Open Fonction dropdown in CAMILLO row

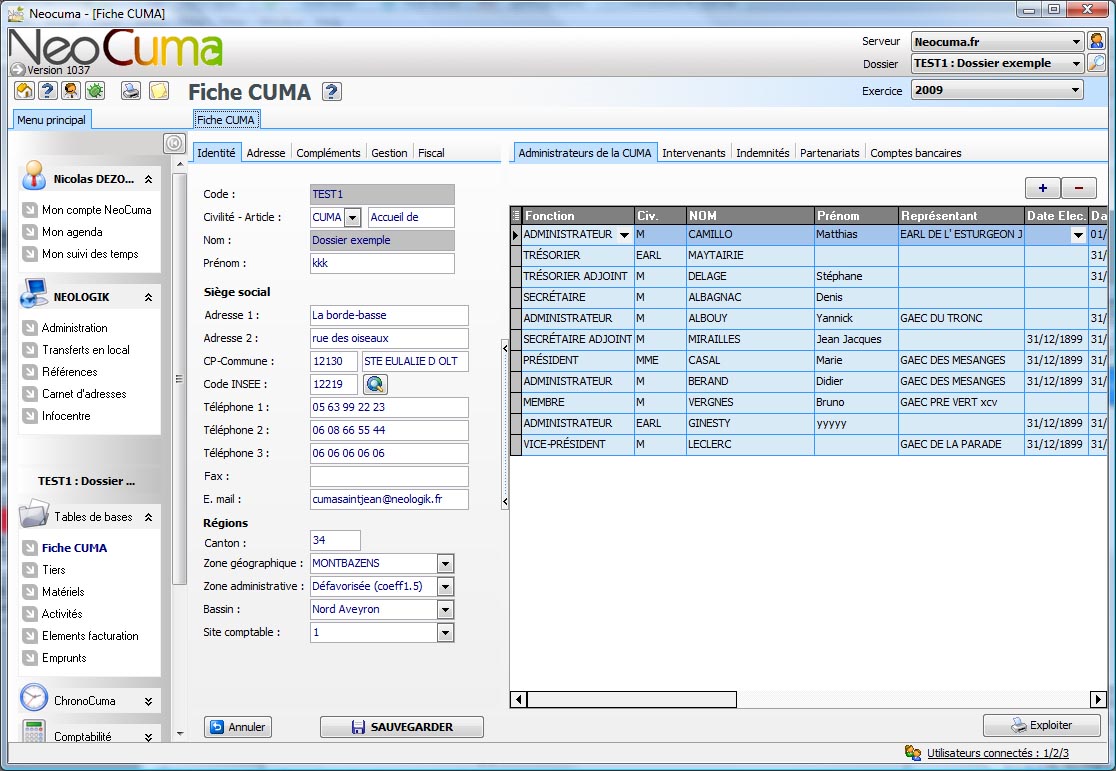click(x=624, y=235)
